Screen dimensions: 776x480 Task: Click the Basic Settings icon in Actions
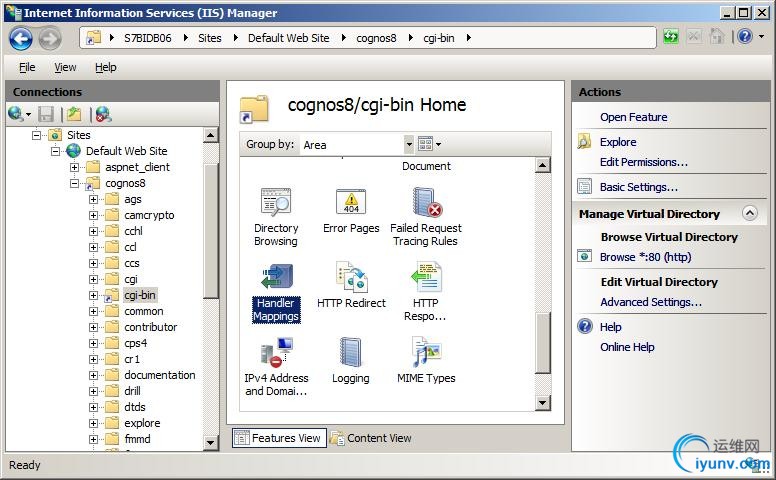(x=584, y=187)
